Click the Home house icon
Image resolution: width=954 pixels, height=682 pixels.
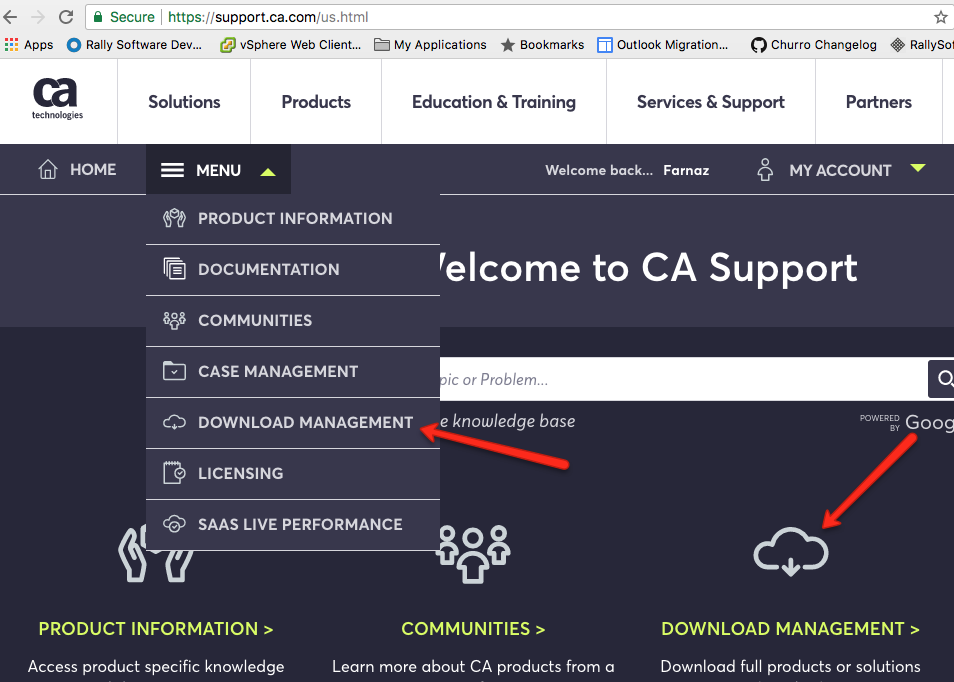coord(48,169)
